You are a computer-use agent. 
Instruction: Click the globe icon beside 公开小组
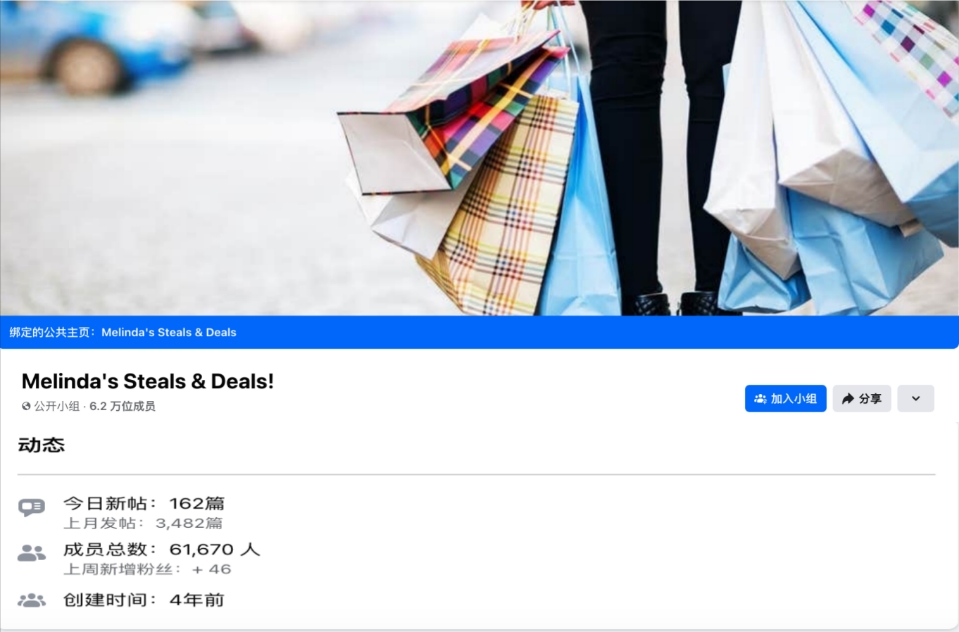[26, 406]
